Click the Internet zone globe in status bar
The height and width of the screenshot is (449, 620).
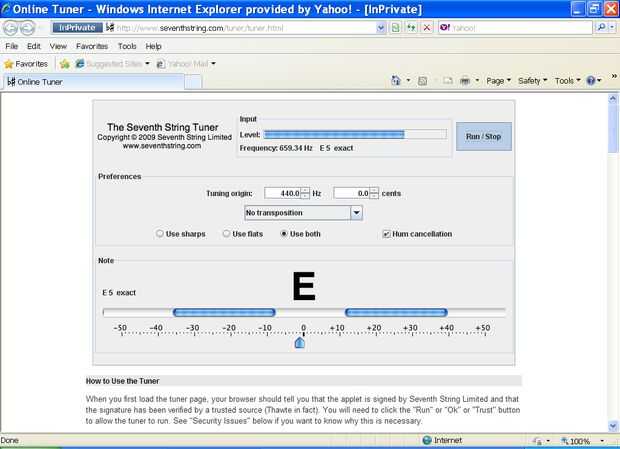427,440
